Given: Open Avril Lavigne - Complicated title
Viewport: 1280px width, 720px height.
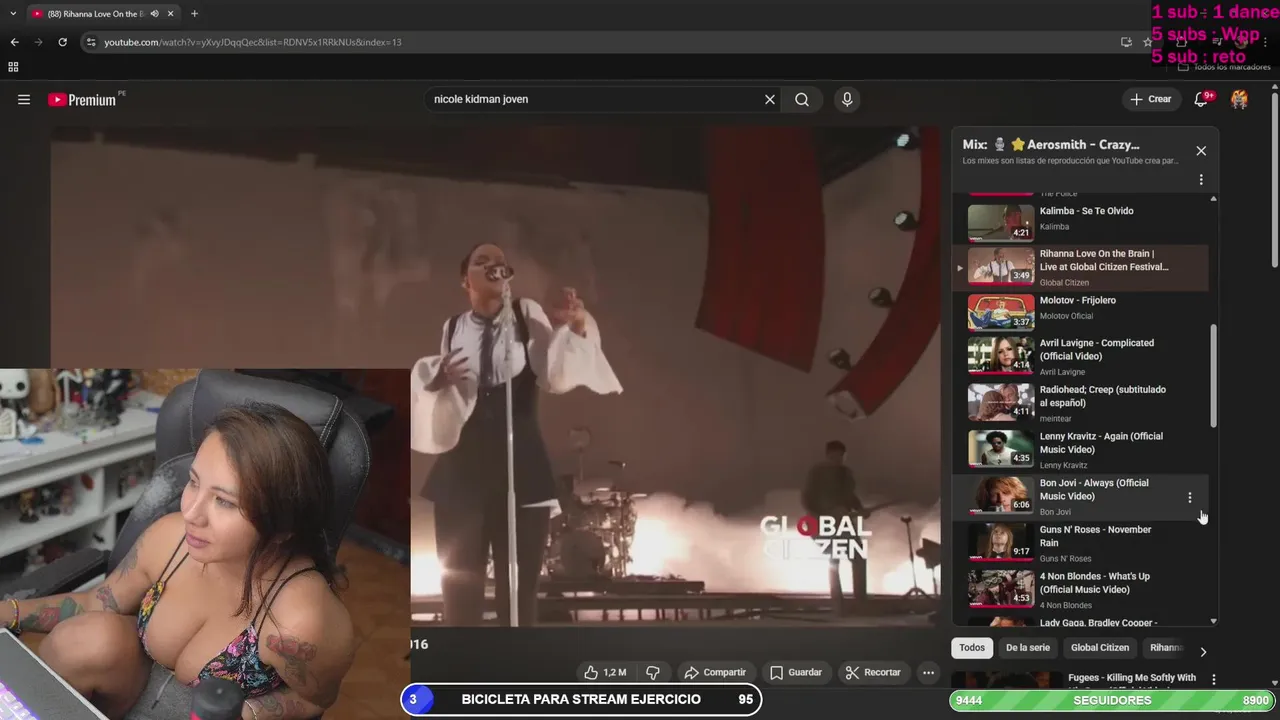Looking at the screenshot, I should [x=1097, y=349].
